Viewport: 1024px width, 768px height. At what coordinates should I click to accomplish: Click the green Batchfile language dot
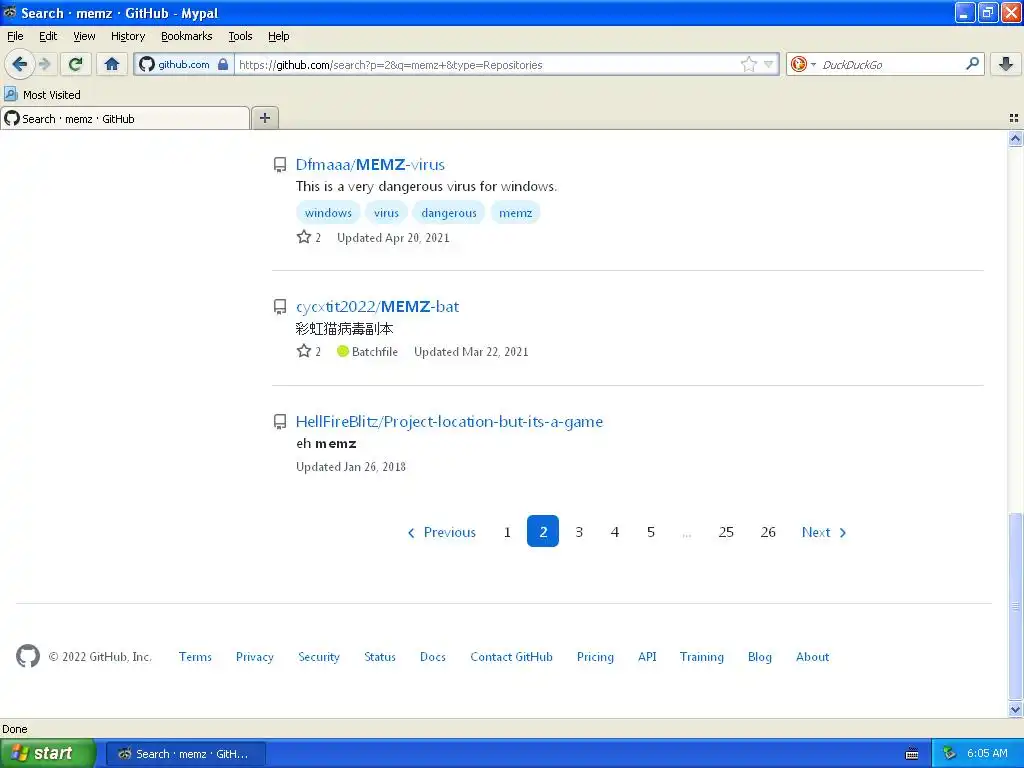[343, 351]
